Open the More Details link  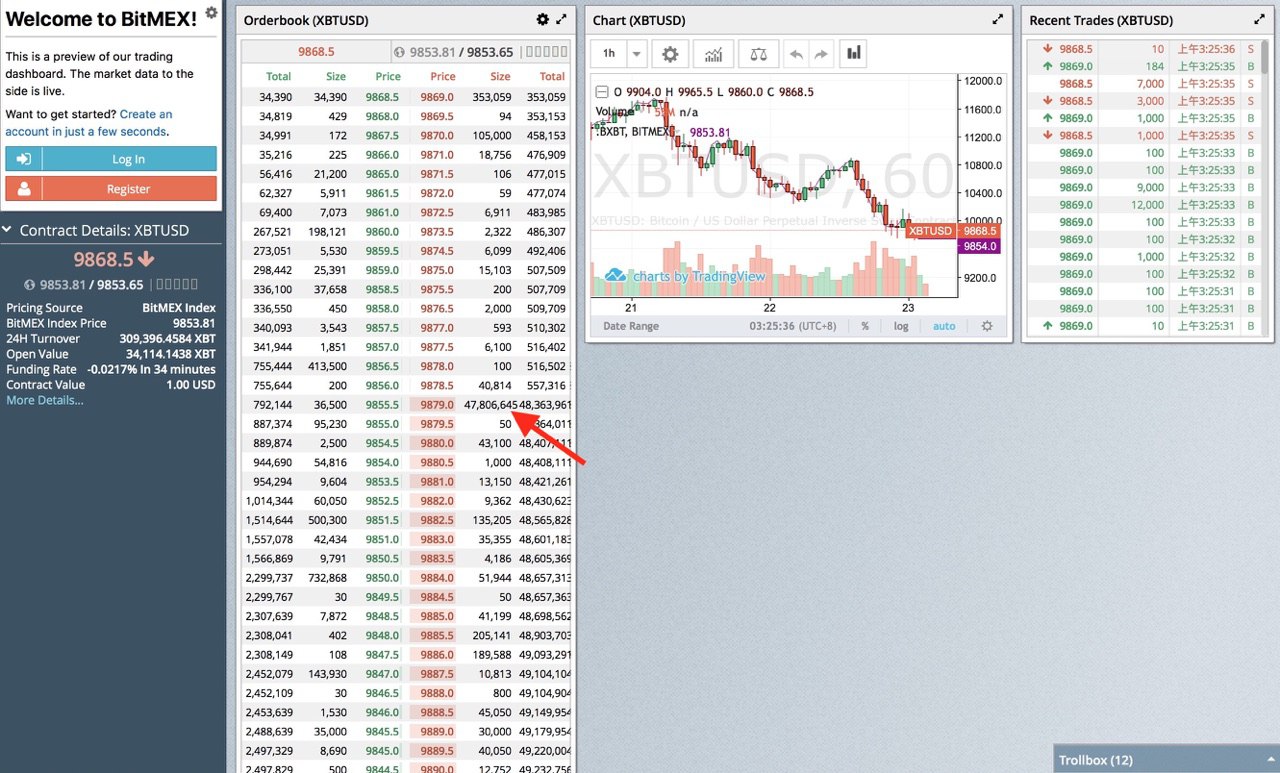(45, 400)
